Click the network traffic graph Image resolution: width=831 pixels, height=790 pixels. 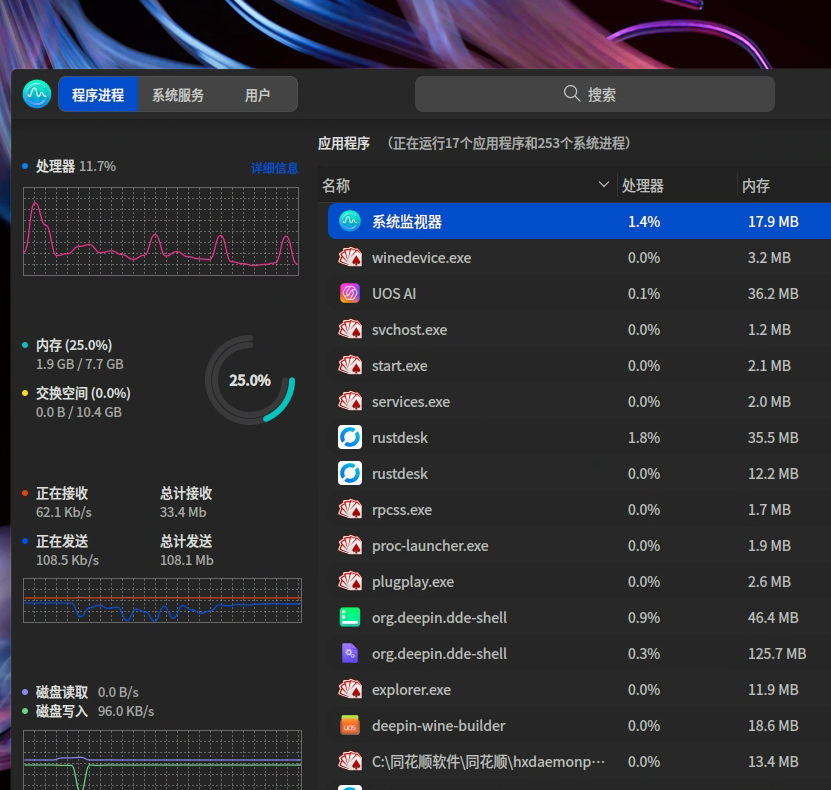tap(162, 600)
